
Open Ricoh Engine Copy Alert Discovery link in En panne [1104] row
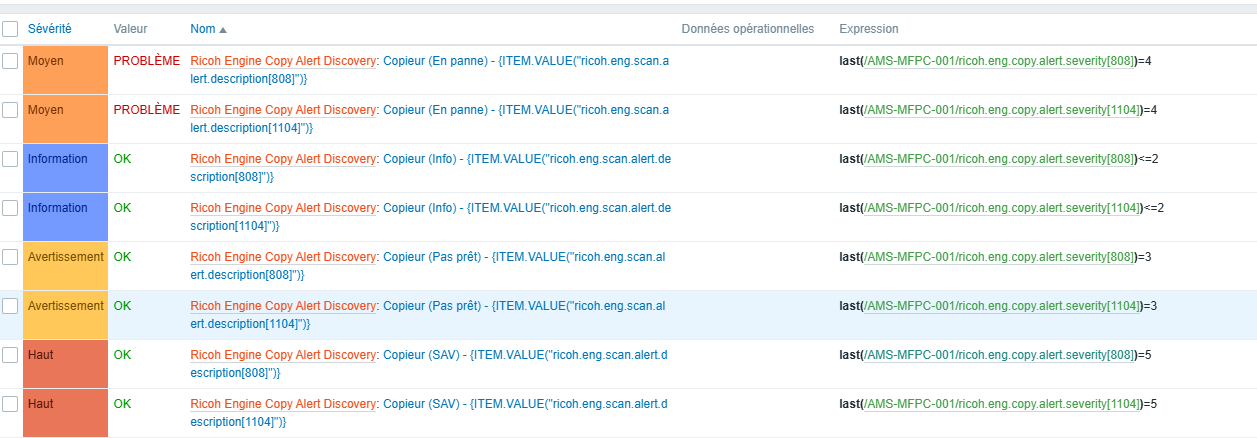point(283,110)
